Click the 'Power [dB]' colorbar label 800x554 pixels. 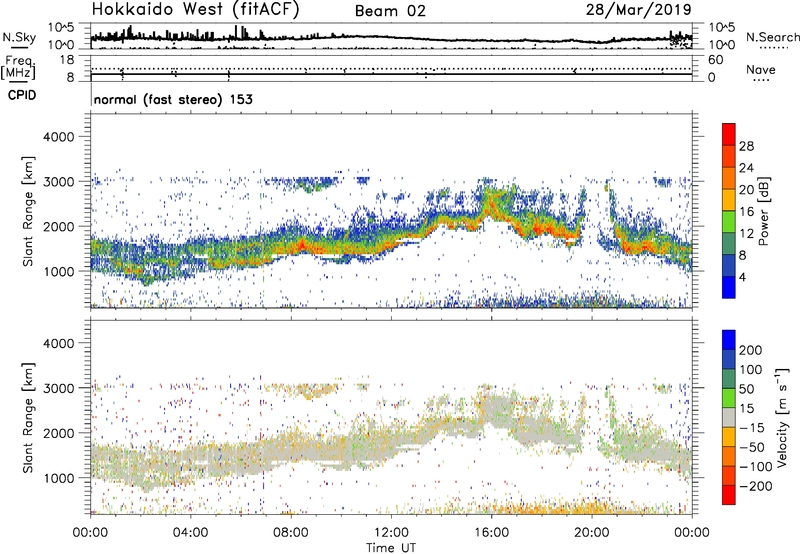point(763,211)
